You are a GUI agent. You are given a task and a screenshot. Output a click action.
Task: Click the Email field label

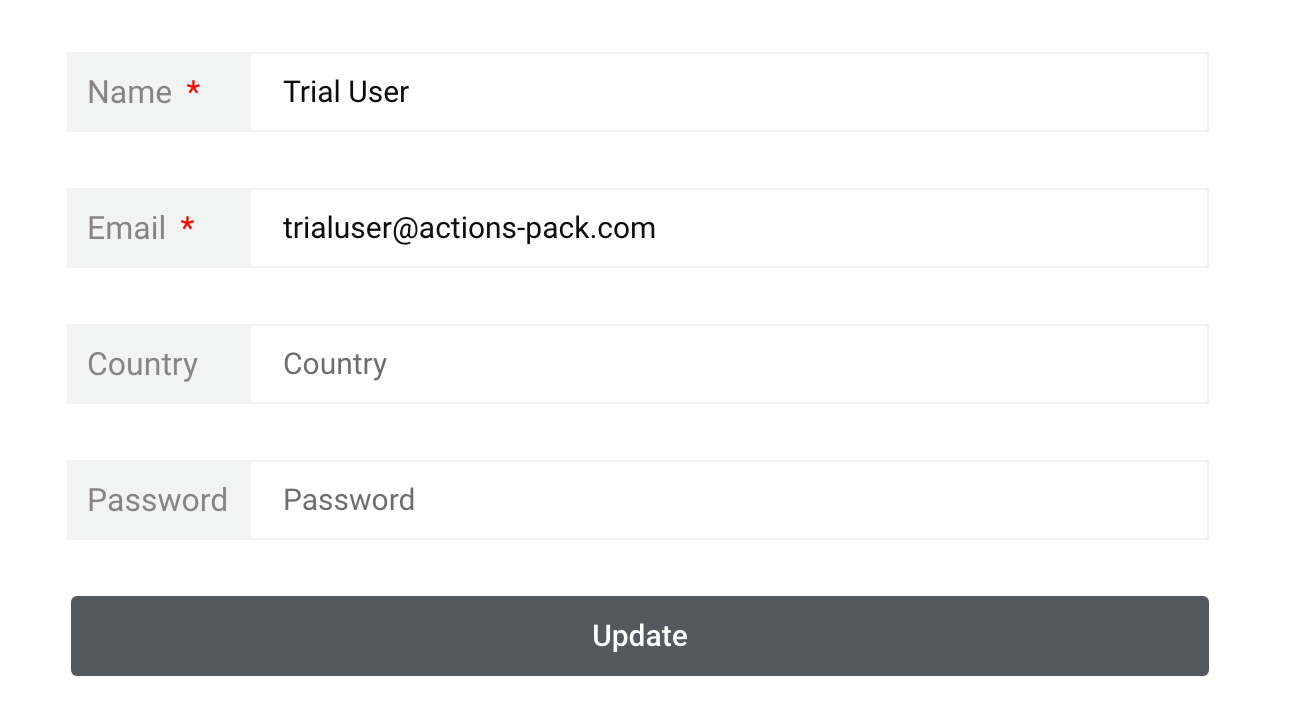(127, 228)
